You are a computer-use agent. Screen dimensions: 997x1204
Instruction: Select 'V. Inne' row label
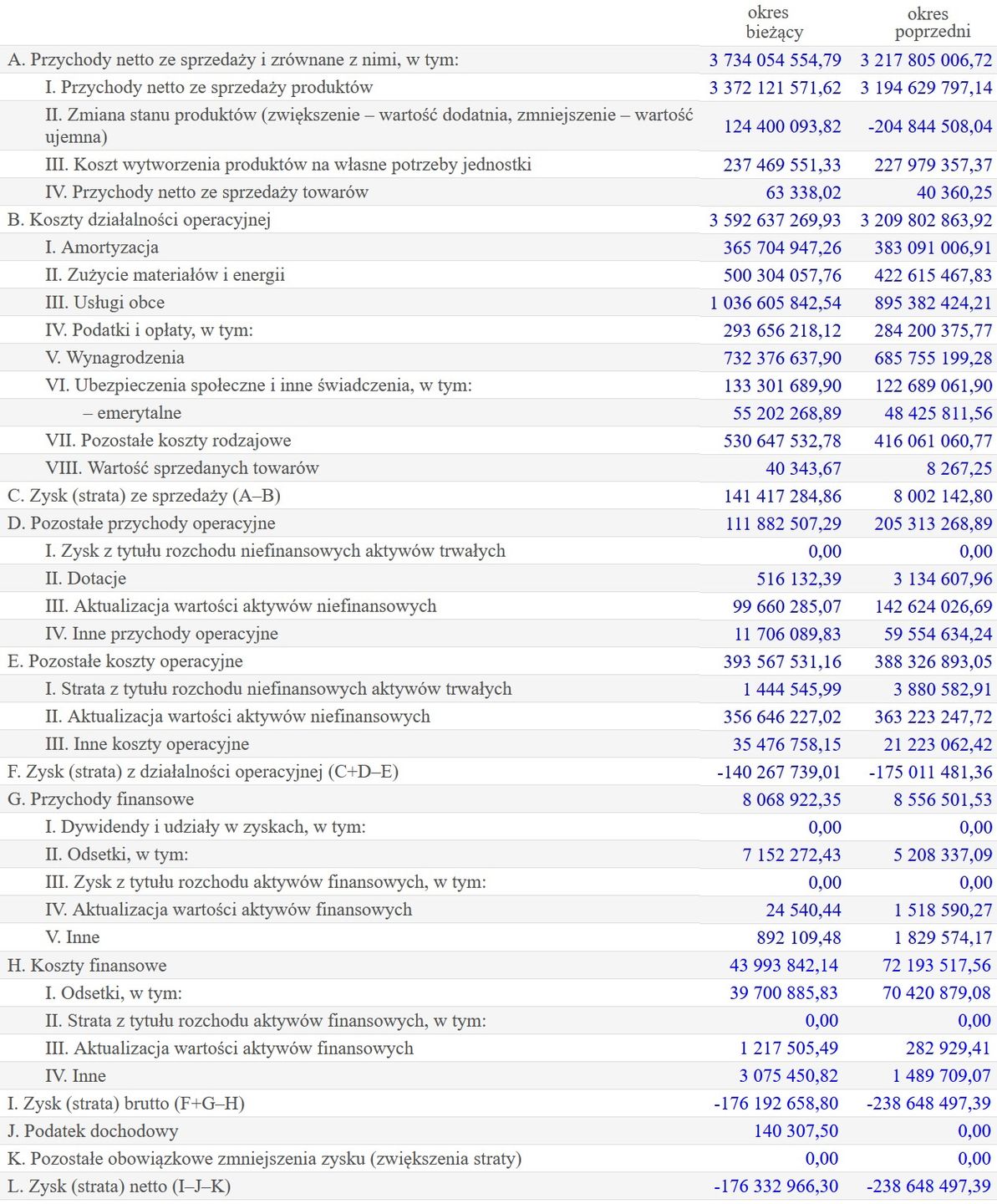[72, 936]
